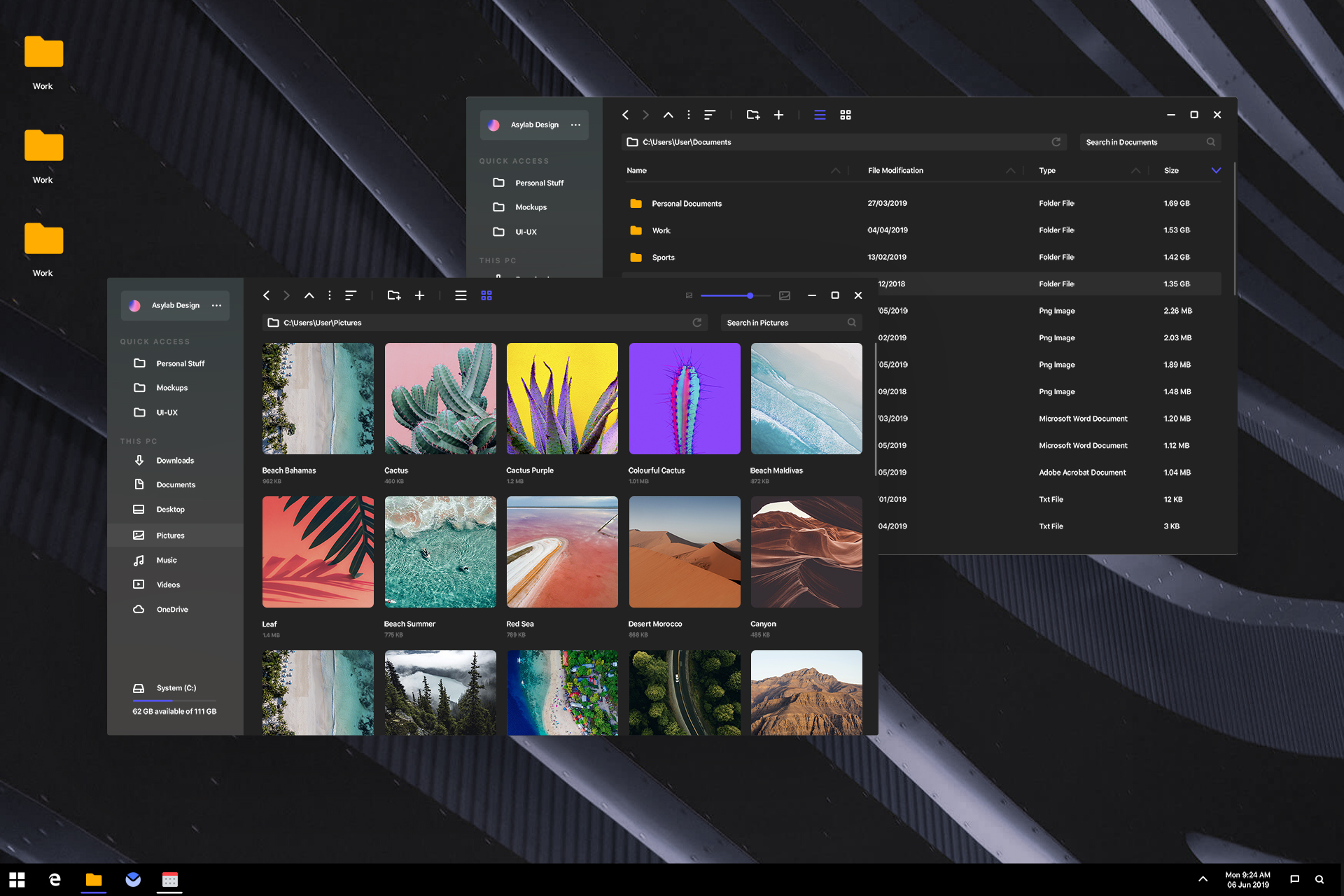Open File Explorer from the taskbar

[x=94, y=880]
